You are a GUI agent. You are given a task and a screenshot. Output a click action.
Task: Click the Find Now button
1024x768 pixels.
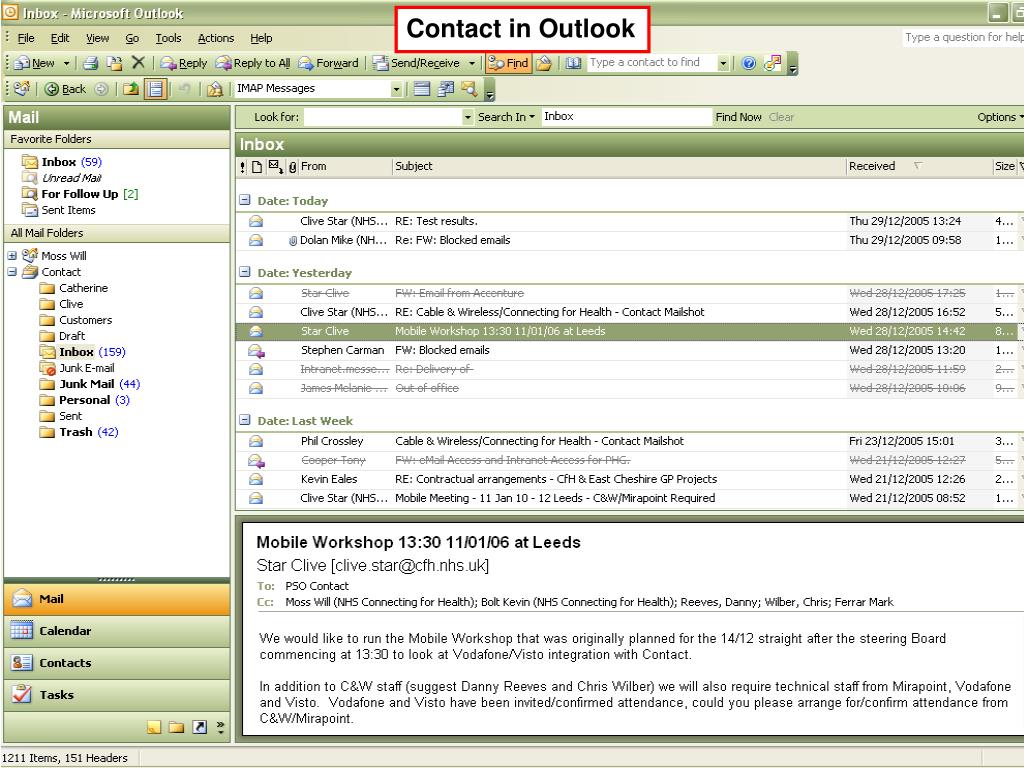click(738, 117)
